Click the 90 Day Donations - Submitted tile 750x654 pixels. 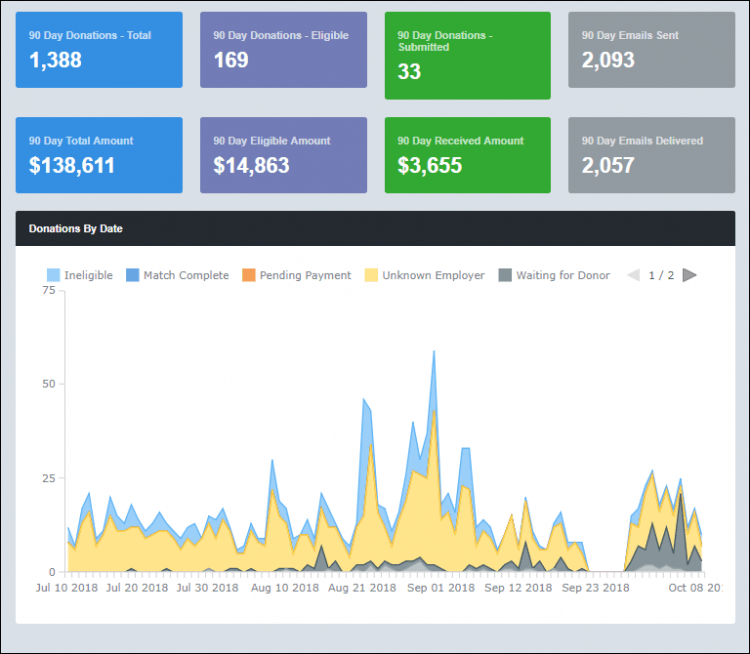pos(467,55)
